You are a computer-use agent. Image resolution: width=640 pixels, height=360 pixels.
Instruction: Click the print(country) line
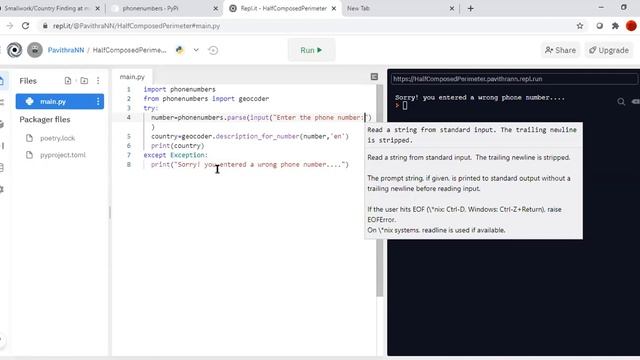pyautogui.click(x=178, y=146)
